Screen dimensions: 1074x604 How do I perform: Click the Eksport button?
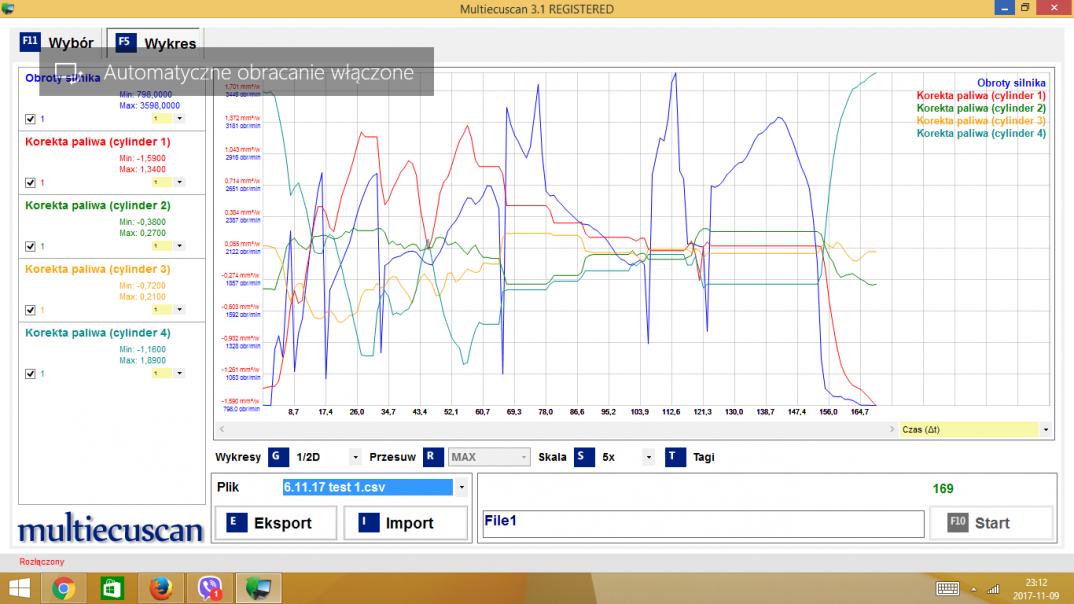coord(276,523)
